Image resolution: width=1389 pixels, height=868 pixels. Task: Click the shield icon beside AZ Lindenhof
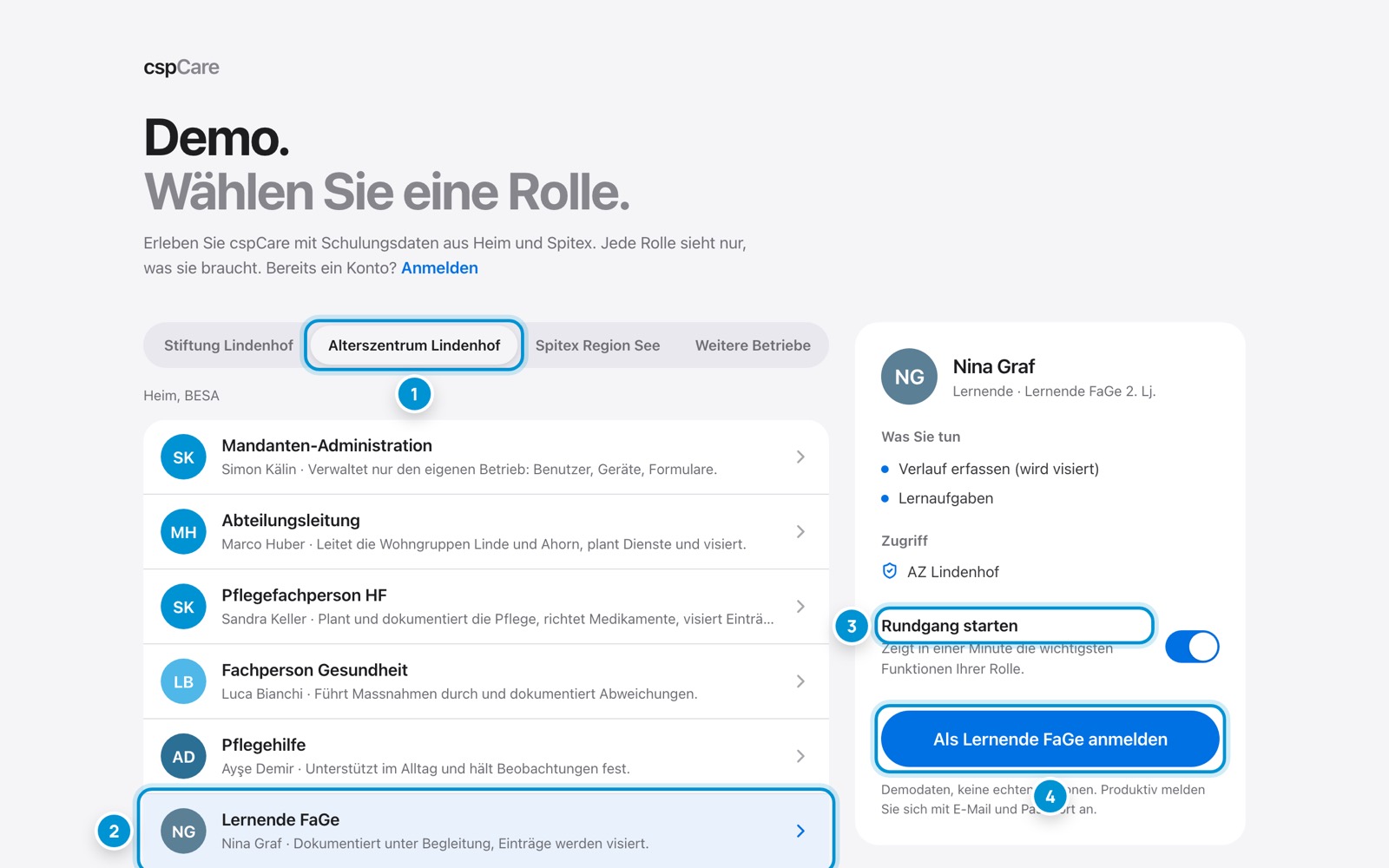click(889, 571)
